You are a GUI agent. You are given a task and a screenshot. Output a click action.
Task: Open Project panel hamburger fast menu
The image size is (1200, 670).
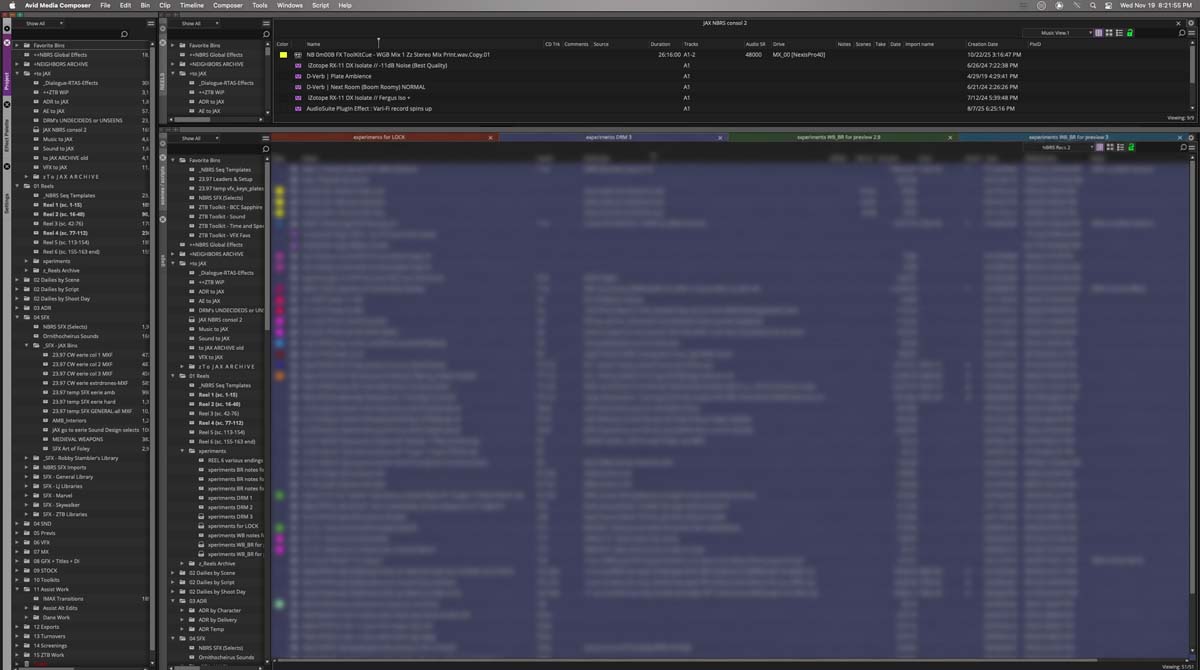click(x=153, y=23)
